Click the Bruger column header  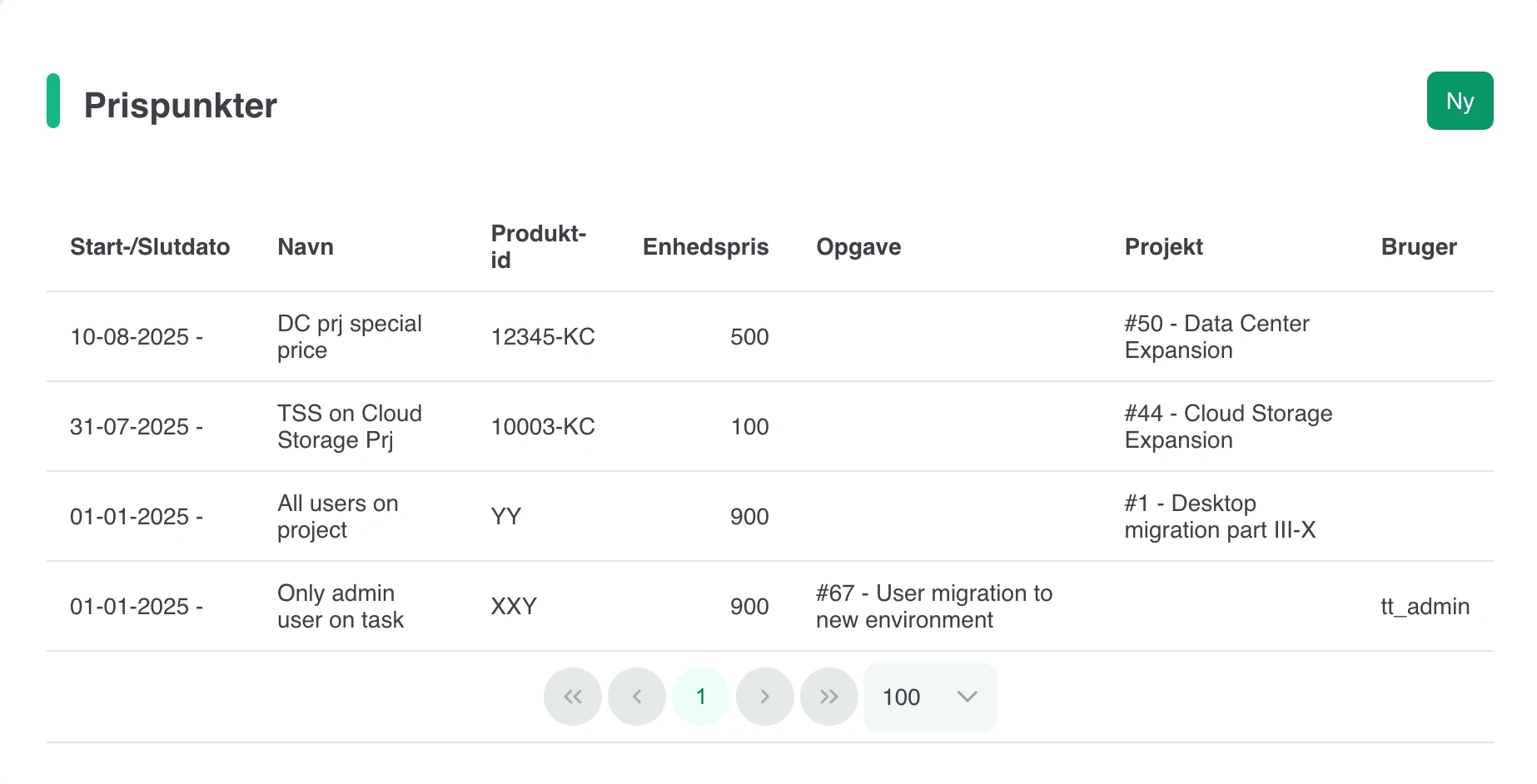1419,247
